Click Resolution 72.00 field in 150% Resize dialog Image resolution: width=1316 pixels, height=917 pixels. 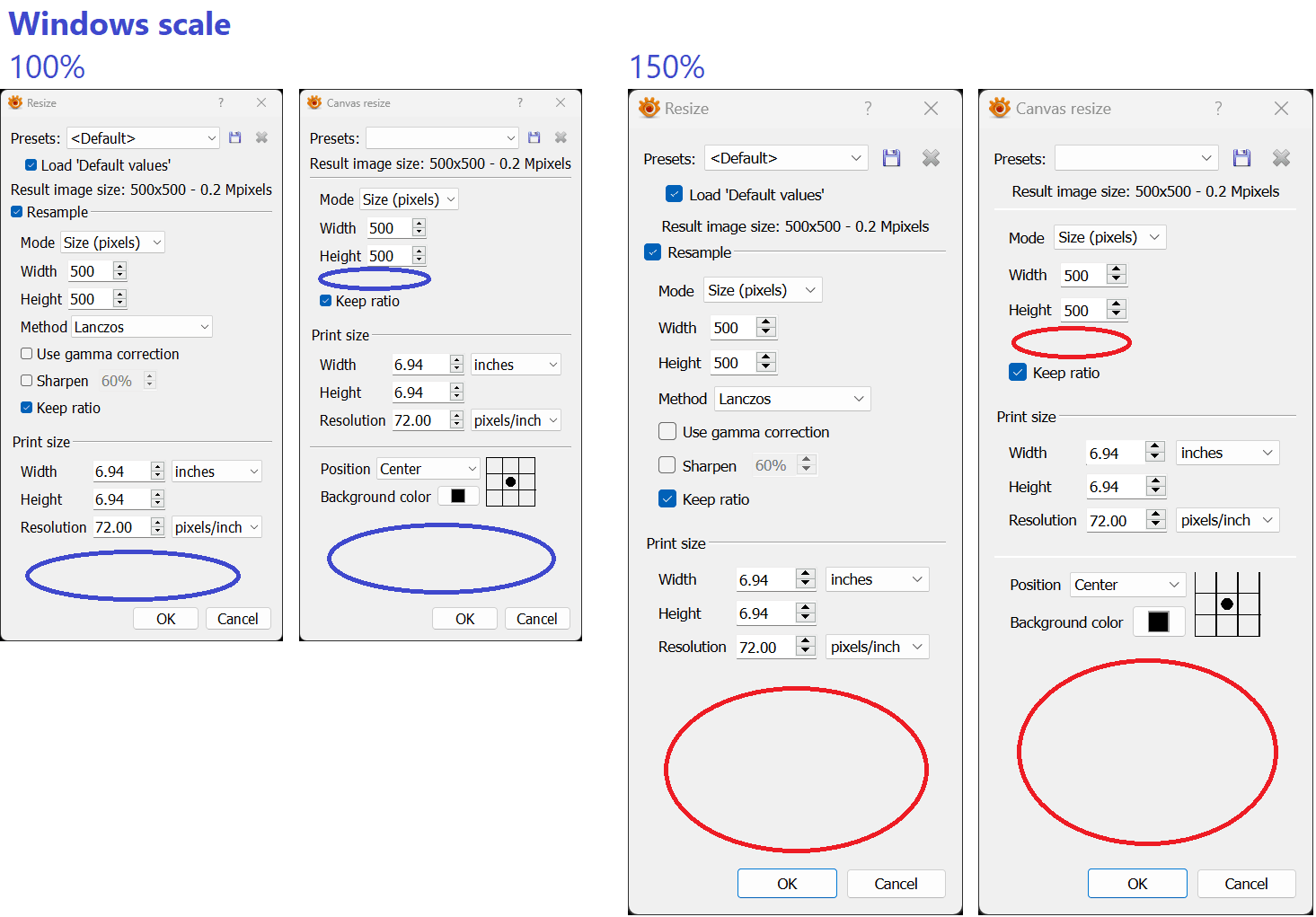[x=766, y=647]
